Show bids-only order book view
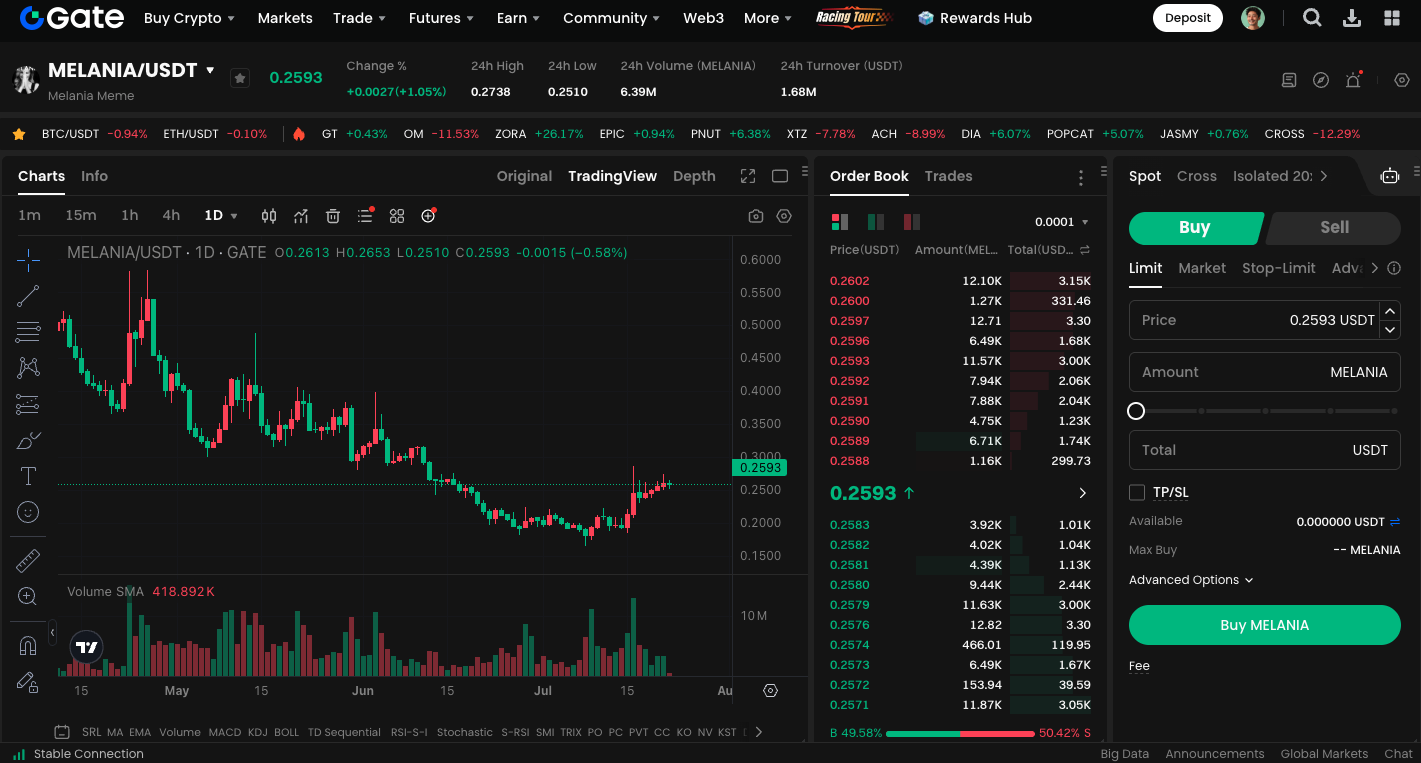 [876, 222]
